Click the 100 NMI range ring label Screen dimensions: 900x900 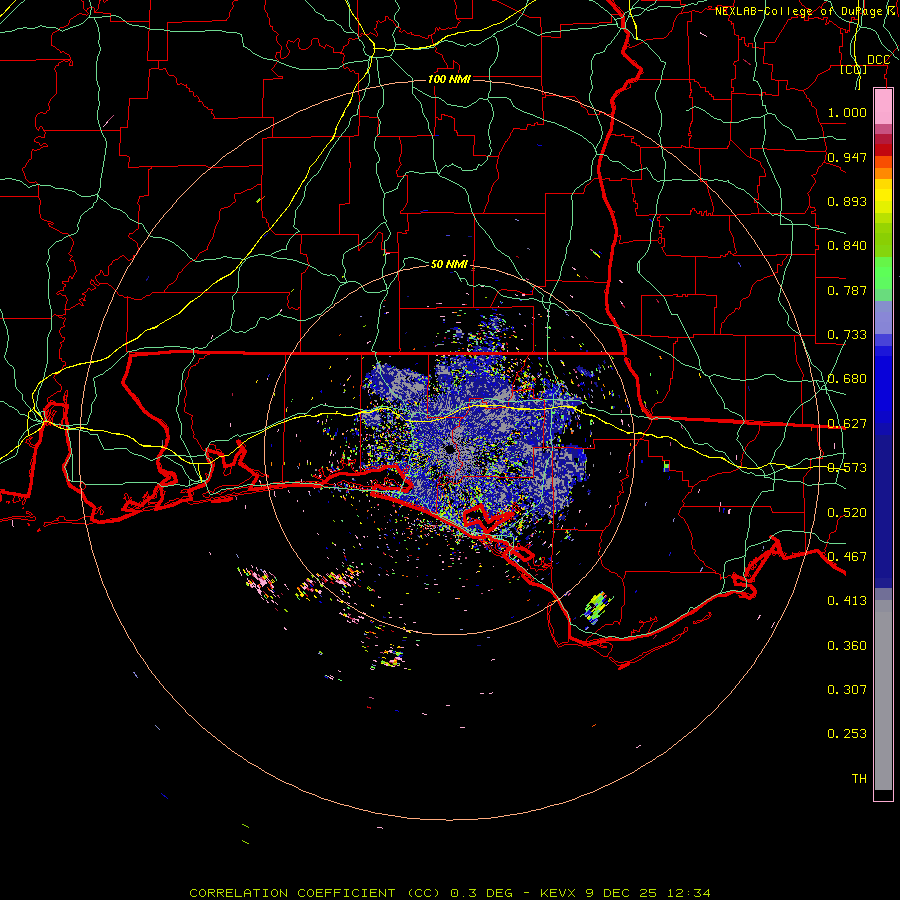pyautogui.click(x=449, y=79)
